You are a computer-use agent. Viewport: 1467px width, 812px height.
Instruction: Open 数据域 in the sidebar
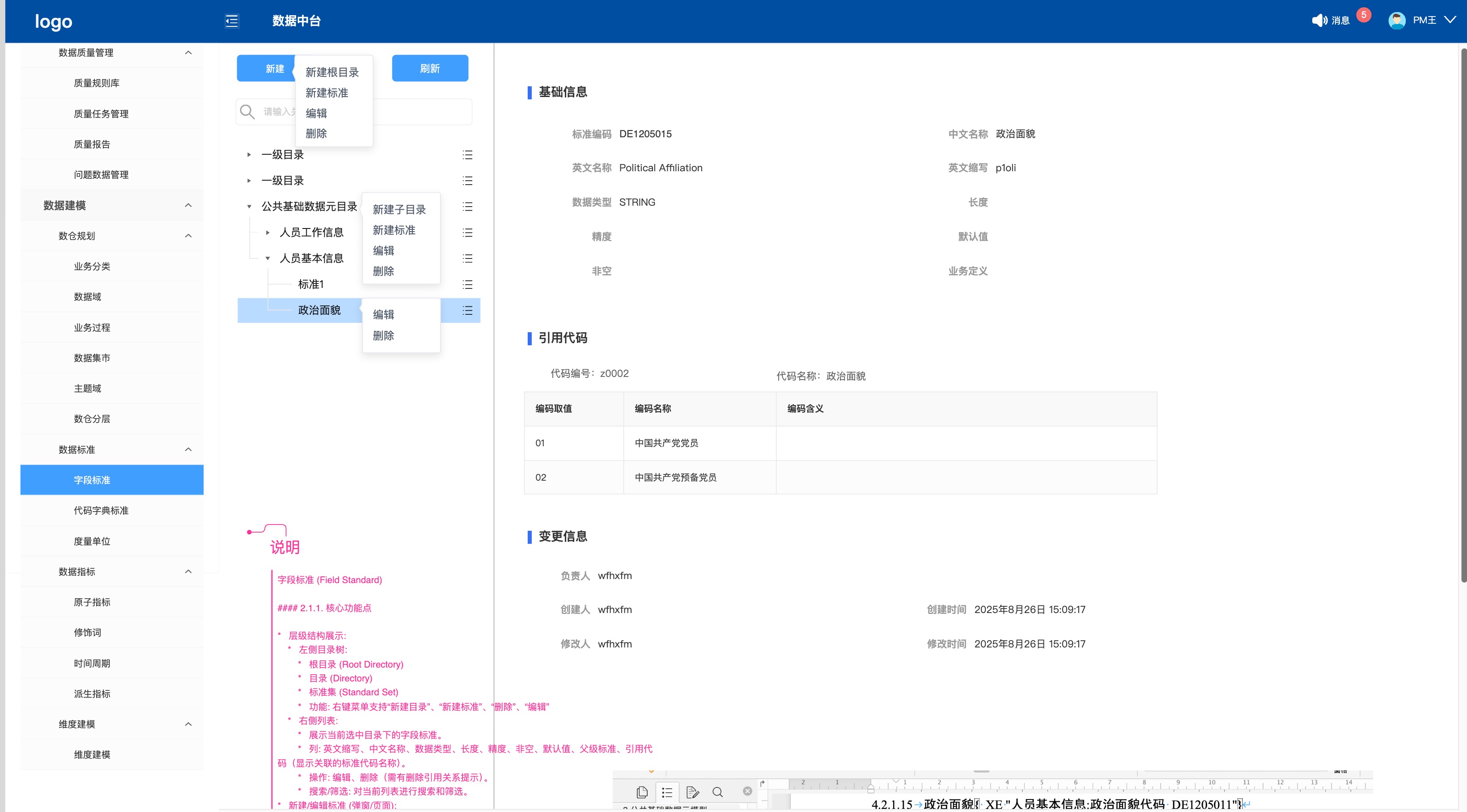[x=112, y=296]
